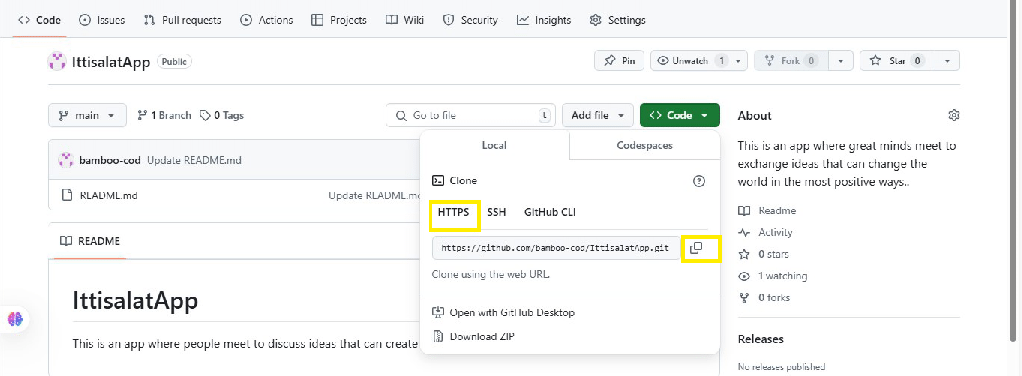Viewport: 1022px width, 376px height.
Task: Switch to the Local tab
Action: point(494,145)
